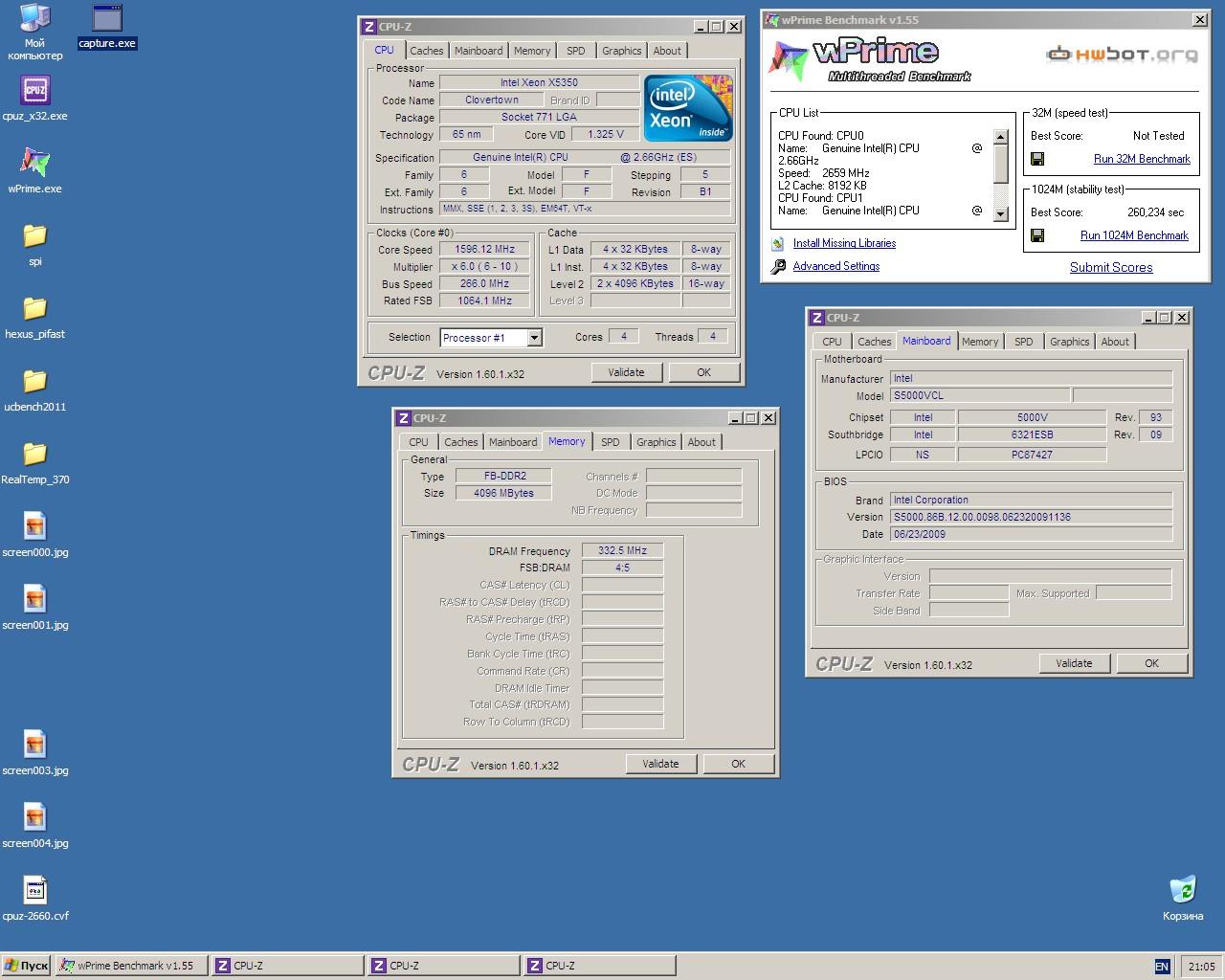Click the motherboard Model S5000VCL field
The height and width of the screenshot is (980, 1225).
tap(979, 395)
